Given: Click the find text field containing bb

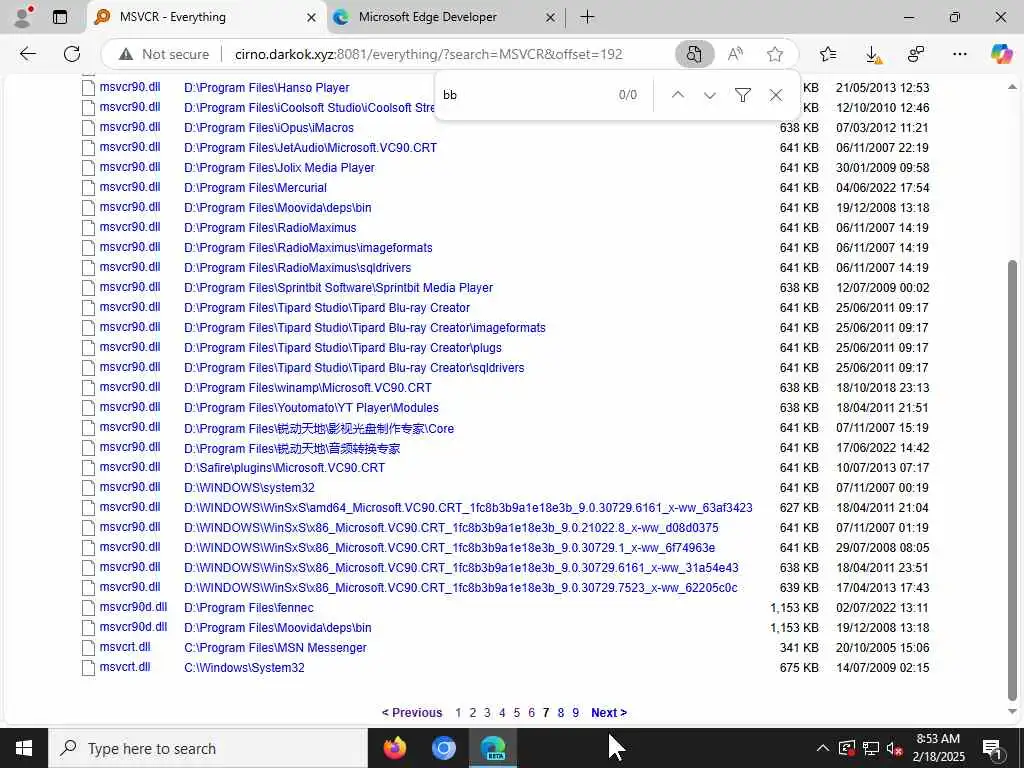Looking at the screenshot, I should click(526, 95).
